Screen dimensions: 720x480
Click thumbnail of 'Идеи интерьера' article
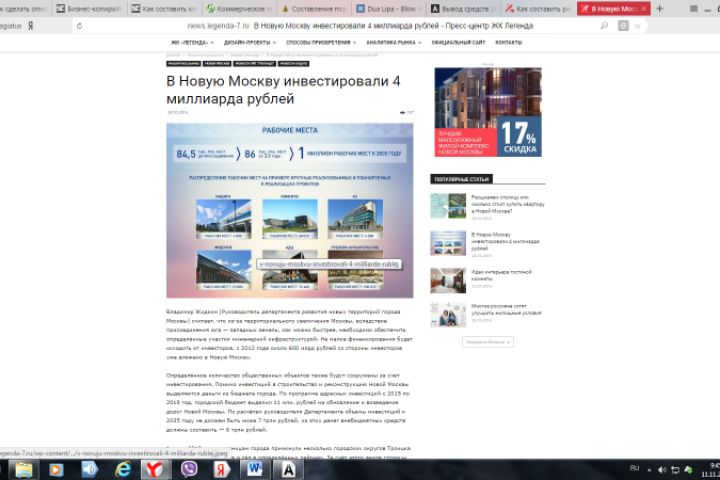[x=448, y=280]
